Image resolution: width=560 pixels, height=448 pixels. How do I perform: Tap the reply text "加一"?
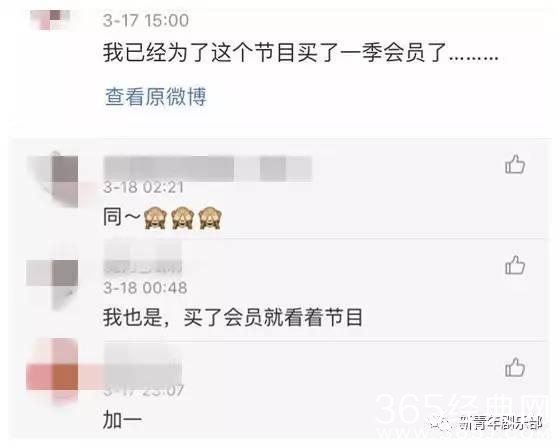[x=122, y=420]
